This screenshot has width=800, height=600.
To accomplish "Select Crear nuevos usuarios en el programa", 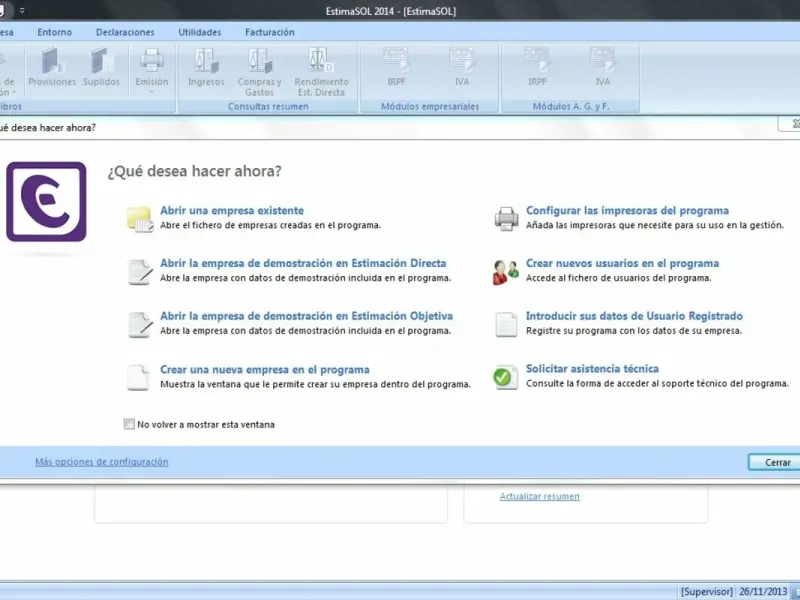I will pyautogui.click(x=622, y=263).
